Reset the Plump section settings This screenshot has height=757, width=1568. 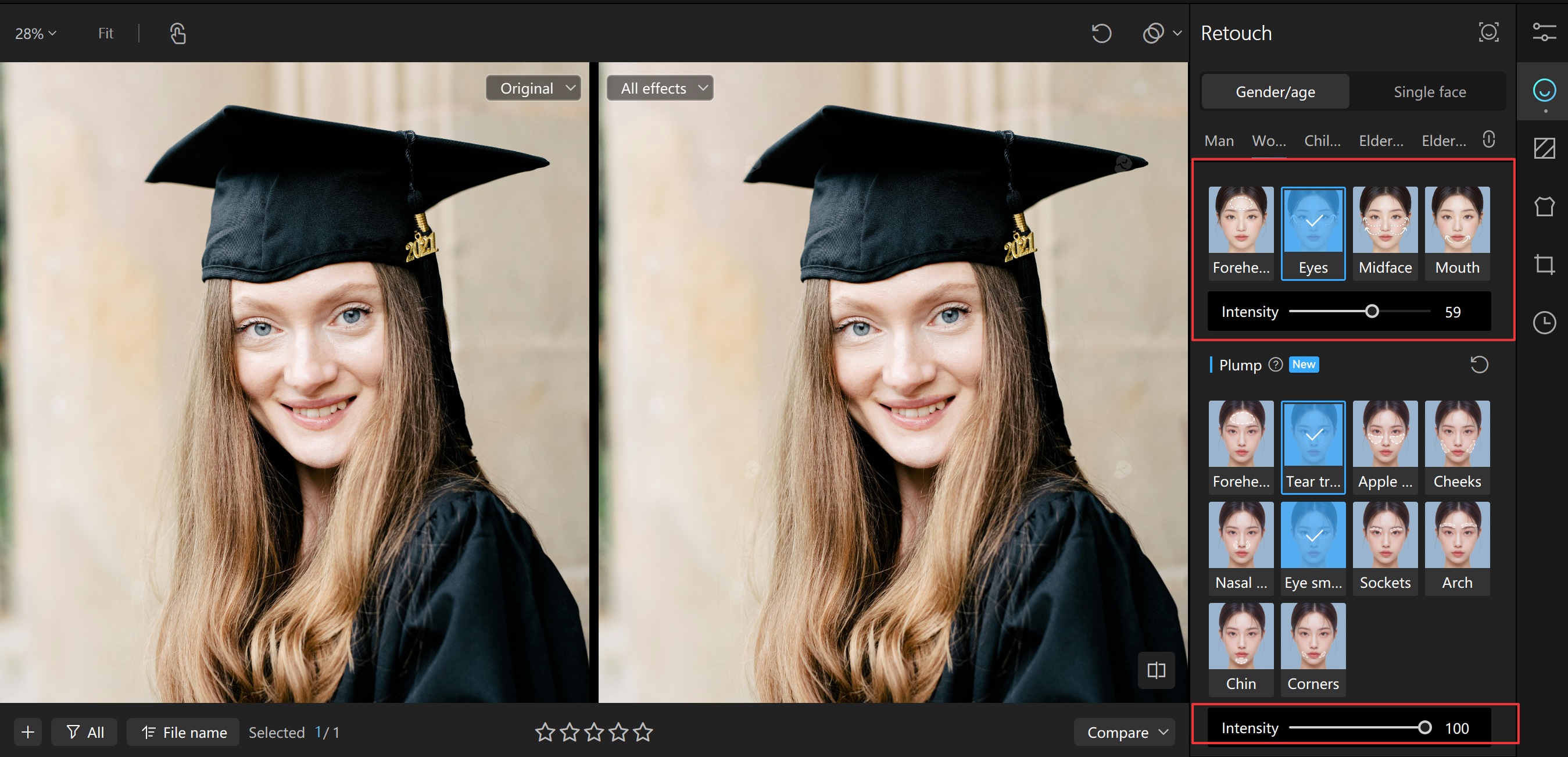(x=1479, y=365)
